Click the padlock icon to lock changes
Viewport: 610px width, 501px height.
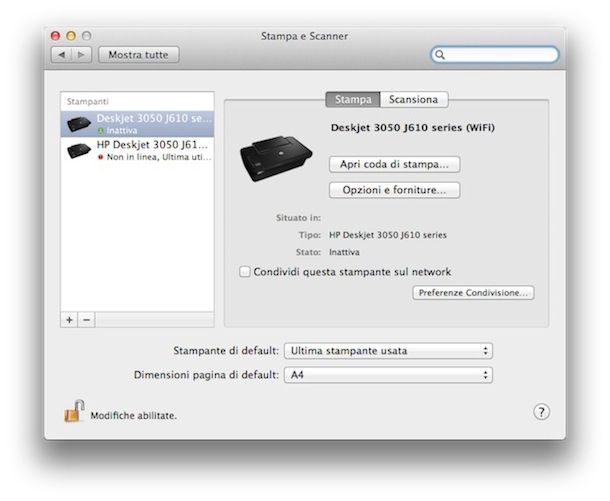click(75, 411)
